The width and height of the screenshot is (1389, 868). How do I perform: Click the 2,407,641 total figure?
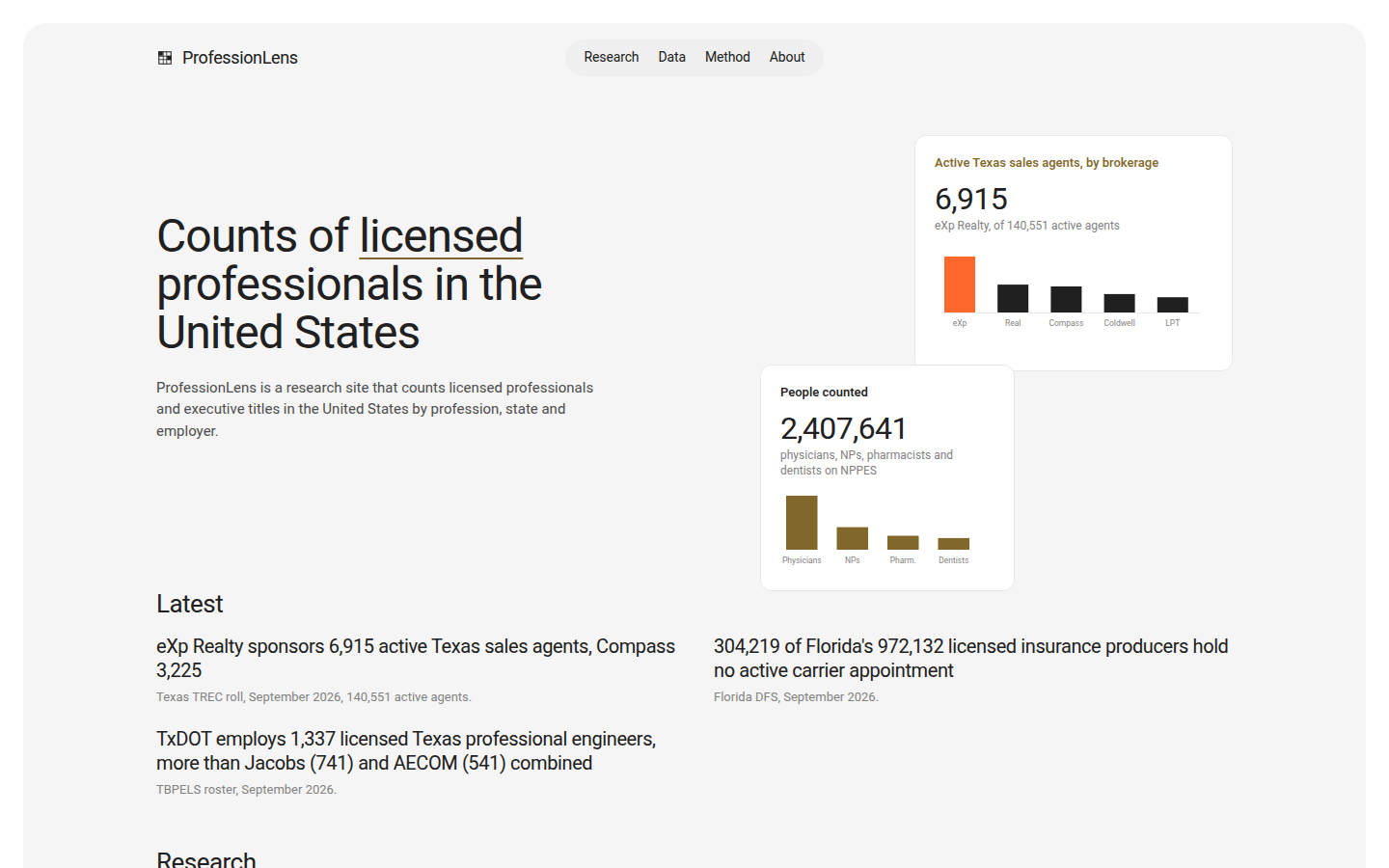coord(844,428)
